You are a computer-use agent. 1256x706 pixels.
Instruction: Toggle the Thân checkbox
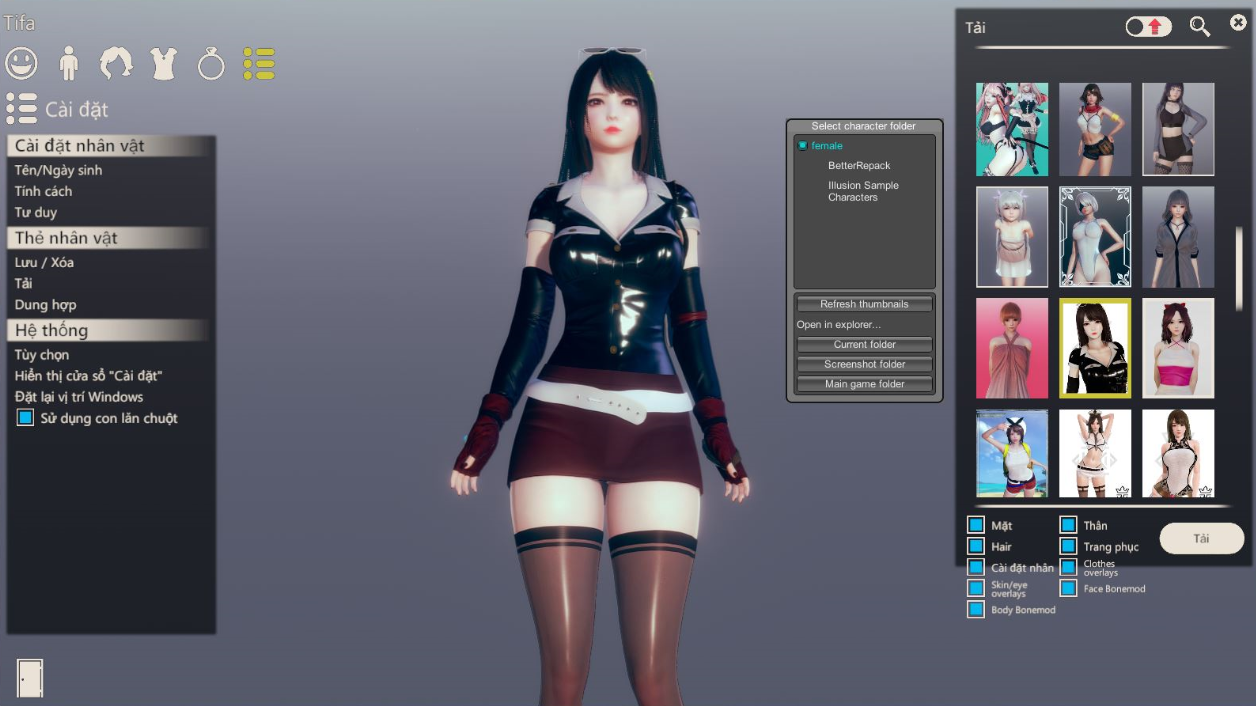pyautogui.click(x=1068, y=525)
